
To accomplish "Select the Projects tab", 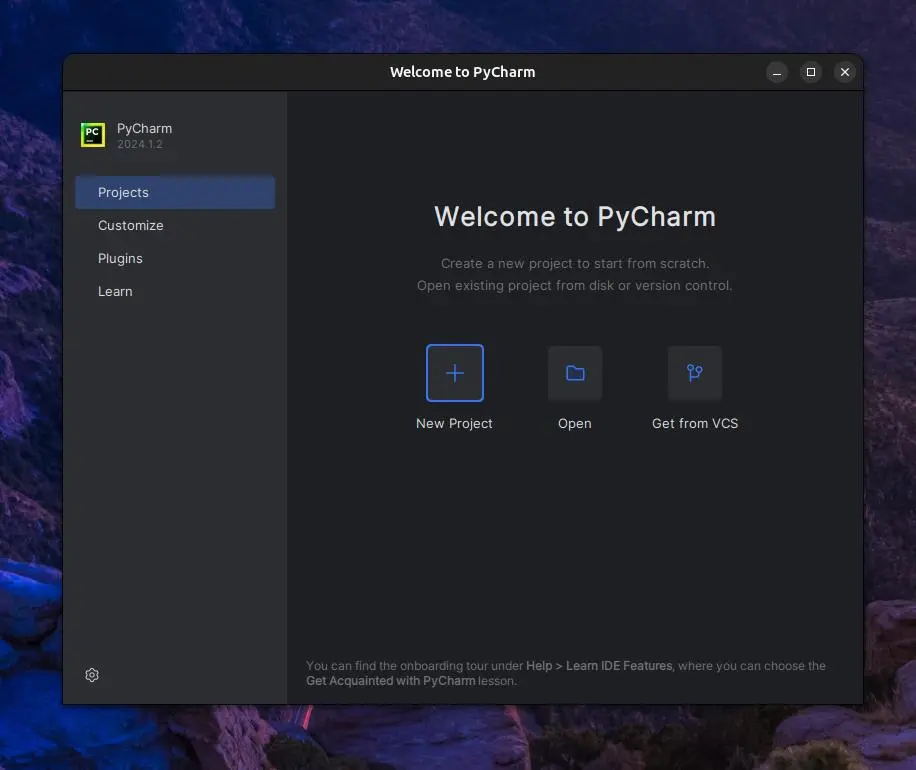I will coord(175,192).
